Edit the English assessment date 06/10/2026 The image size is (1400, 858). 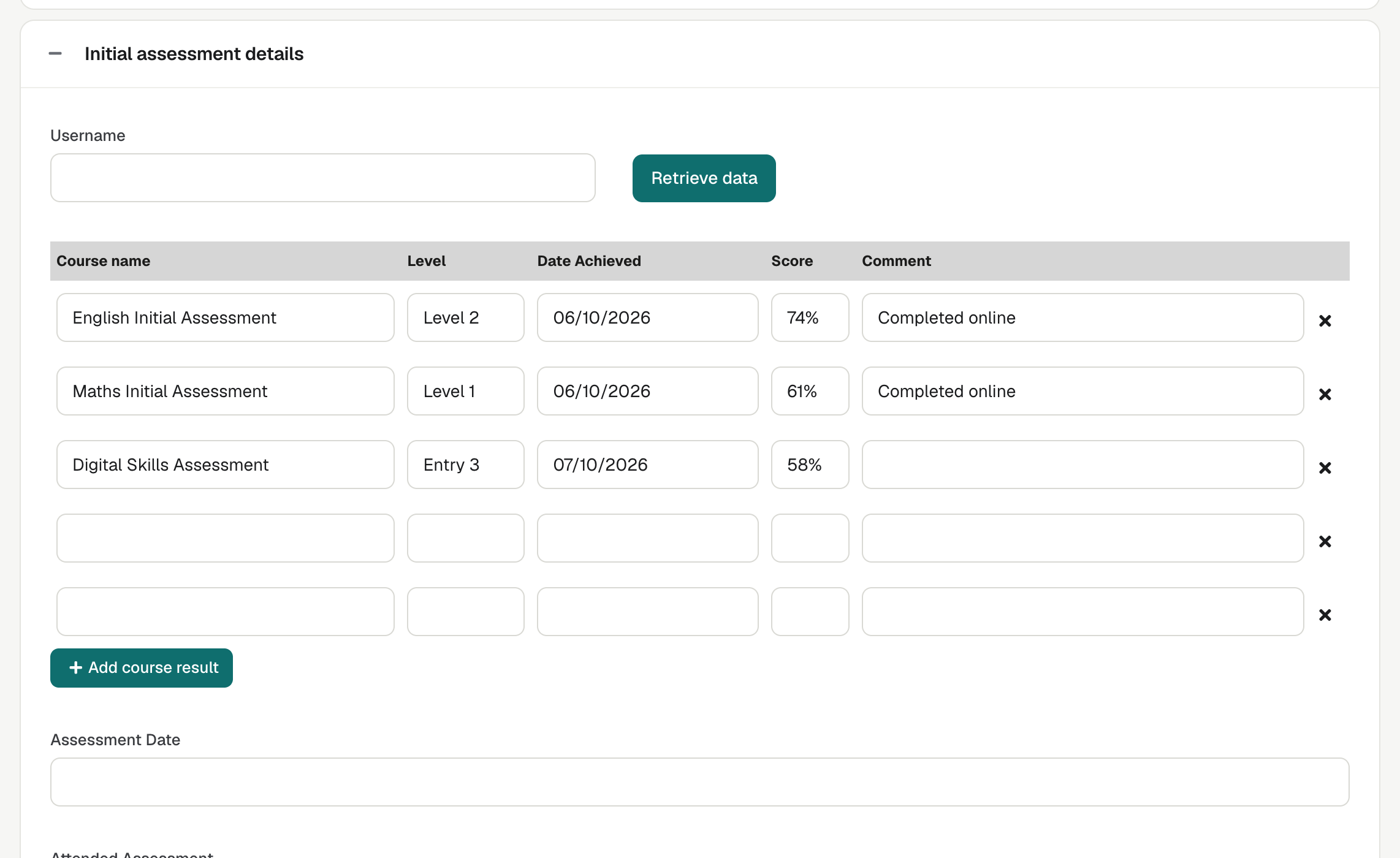648,317
